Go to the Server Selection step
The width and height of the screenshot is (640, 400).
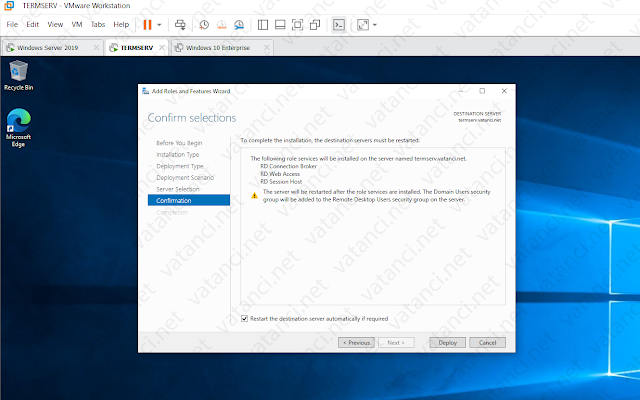coord(178,189)
